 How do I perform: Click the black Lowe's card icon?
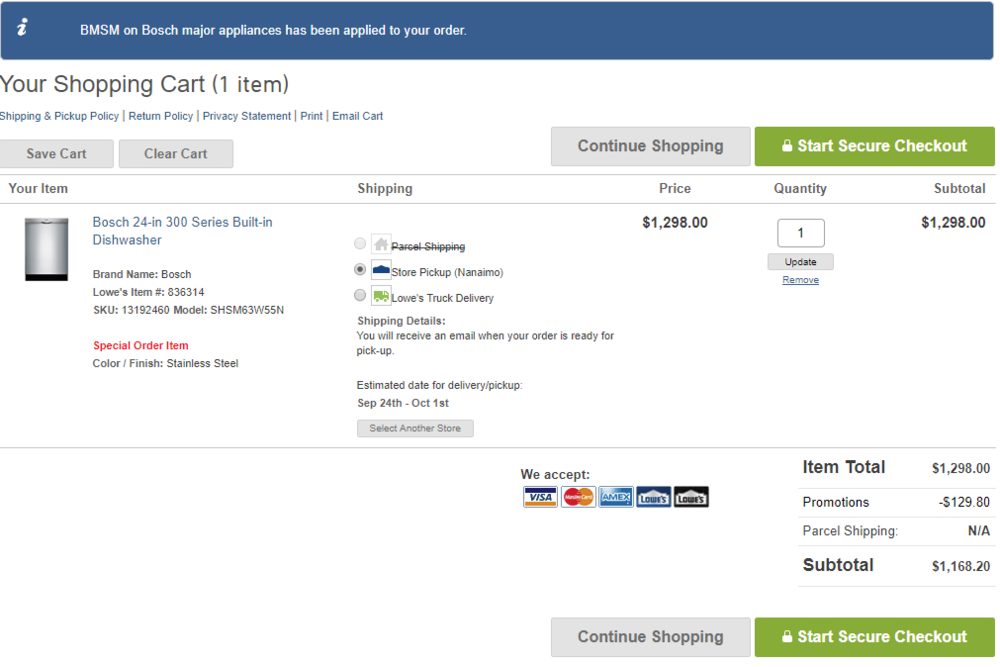691,497
